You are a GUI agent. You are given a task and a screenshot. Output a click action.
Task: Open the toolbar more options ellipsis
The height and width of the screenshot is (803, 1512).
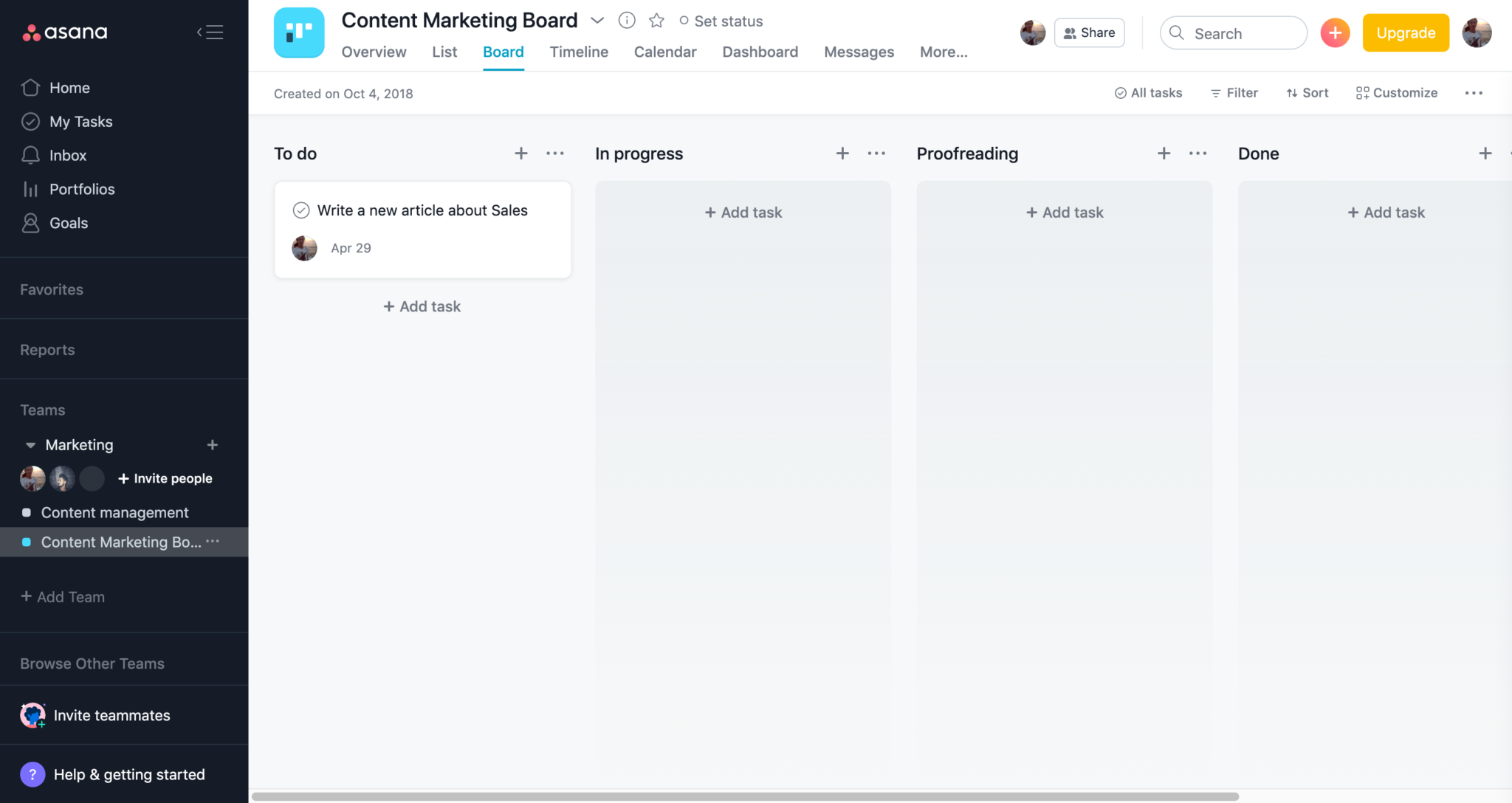pos(1474,93)
